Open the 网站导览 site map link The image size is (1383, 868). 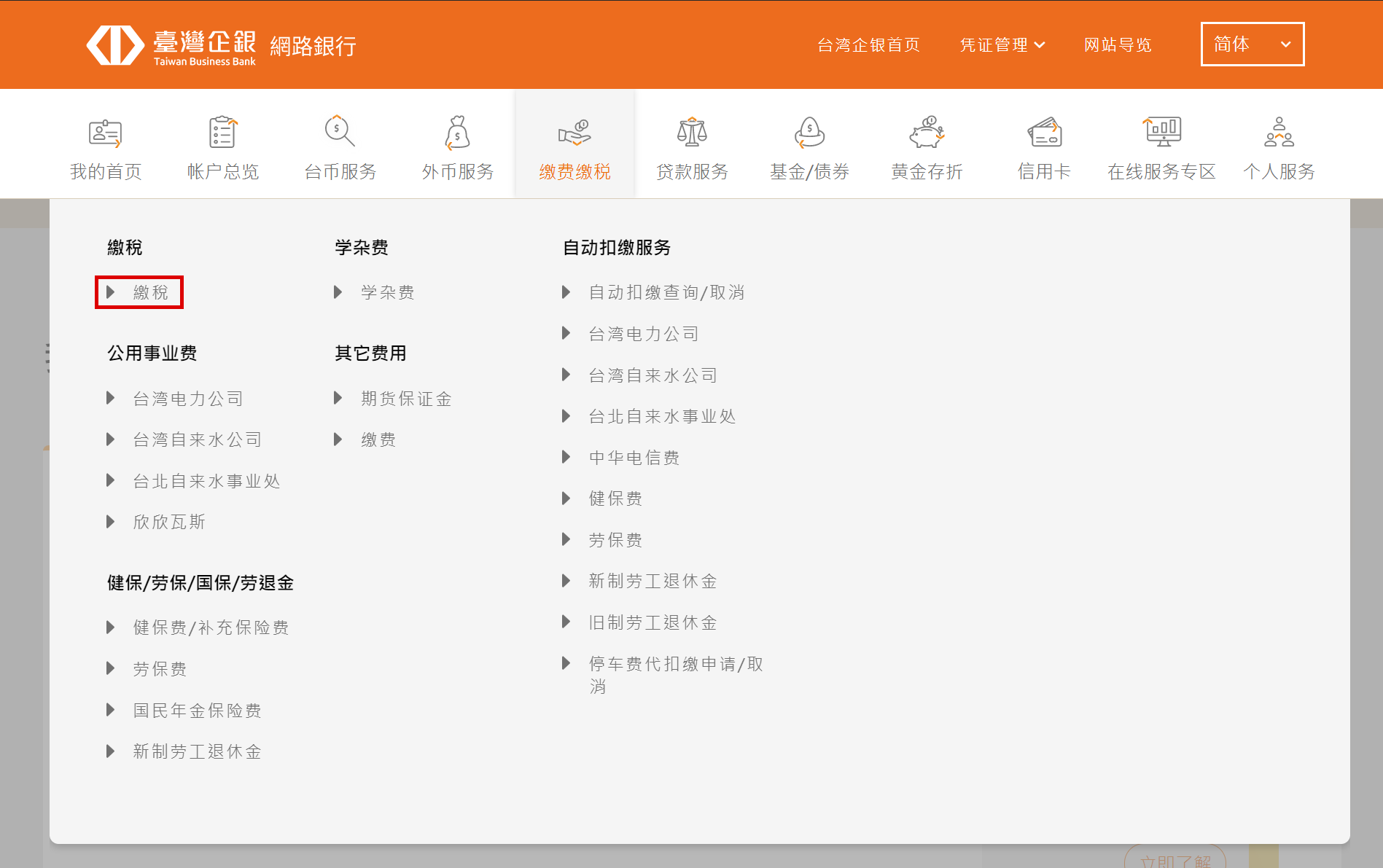click(x=1118, y=45)
